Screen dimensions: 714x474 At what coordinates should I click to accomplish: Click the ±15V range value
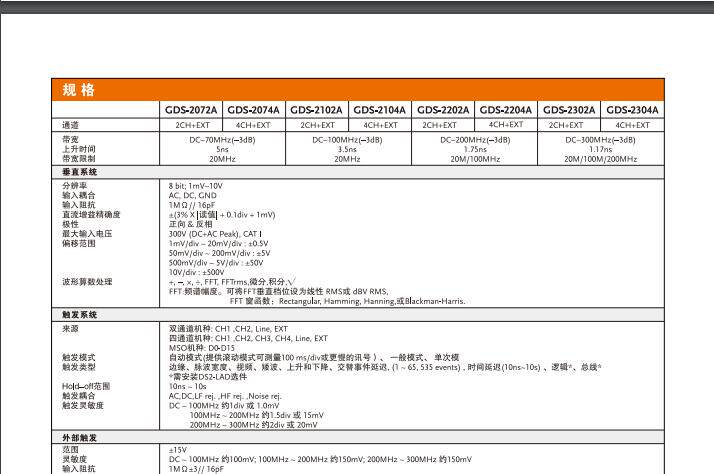(178, 450)
